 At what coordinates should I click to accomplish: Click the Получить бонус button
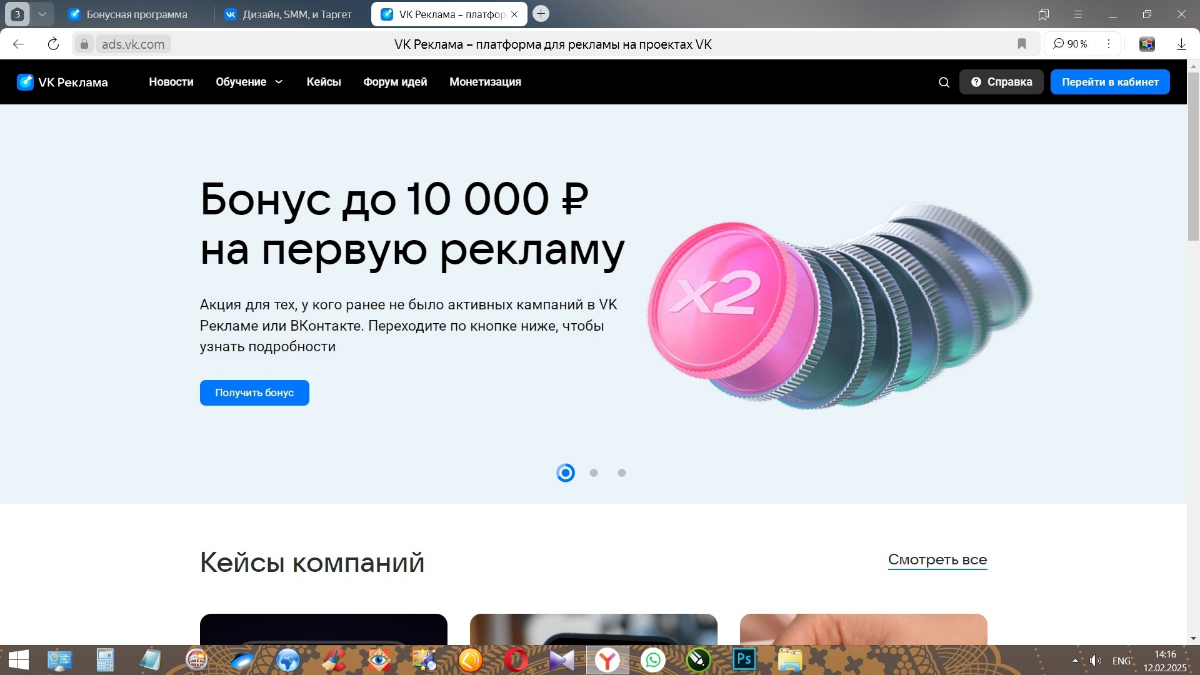click(x=254, y=392)
